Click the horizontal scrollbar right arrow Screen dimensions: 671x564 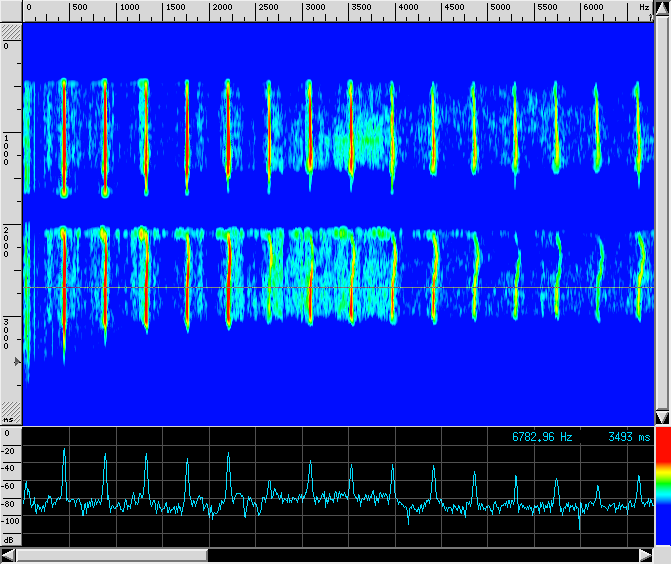point(645,554)
